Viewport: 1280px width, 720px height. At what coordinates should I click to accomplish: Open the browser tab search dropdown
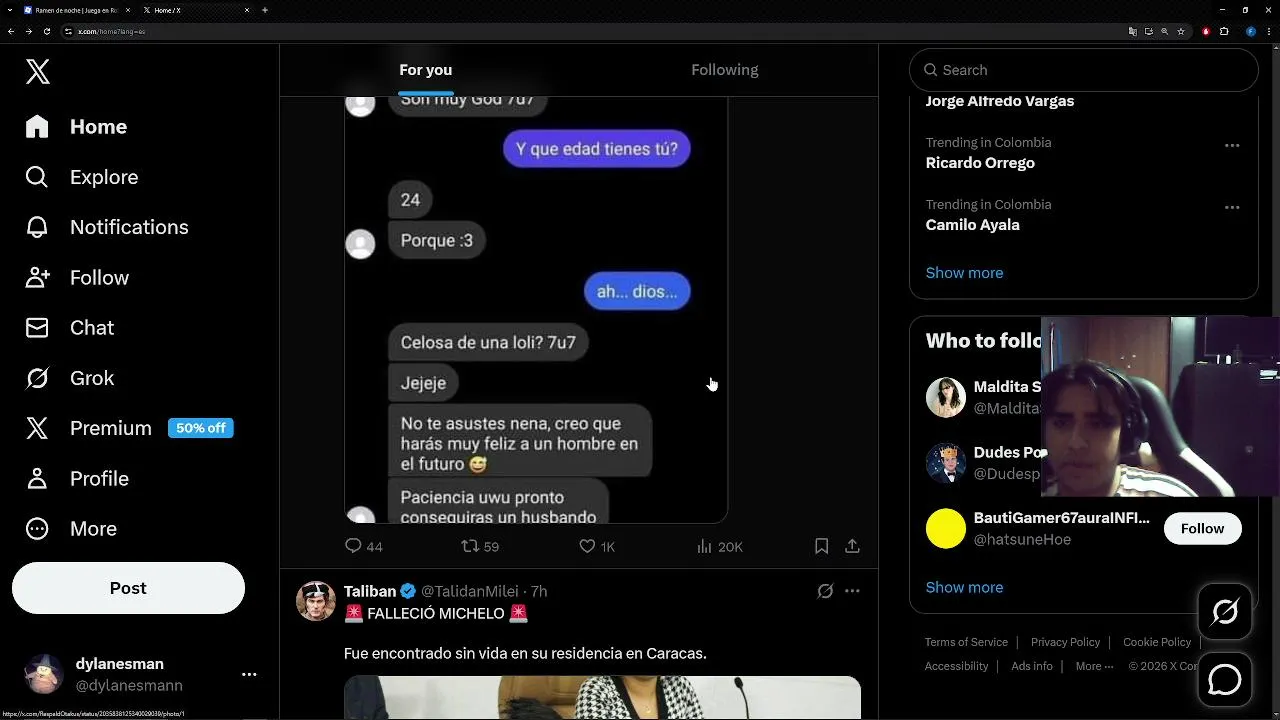[8, 10]
